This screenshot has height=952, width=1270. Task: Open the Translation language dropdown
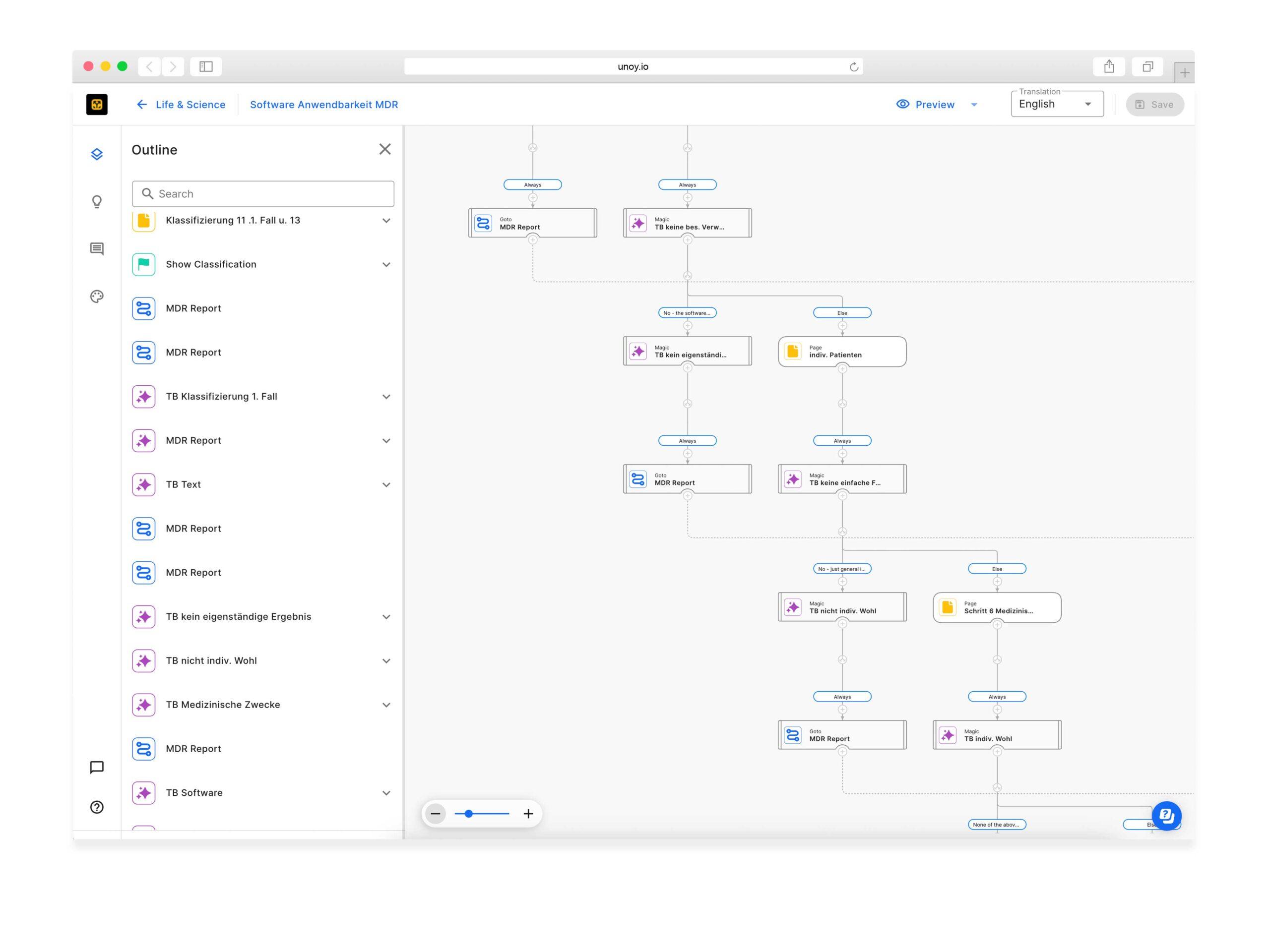(x=1056, y=105)
